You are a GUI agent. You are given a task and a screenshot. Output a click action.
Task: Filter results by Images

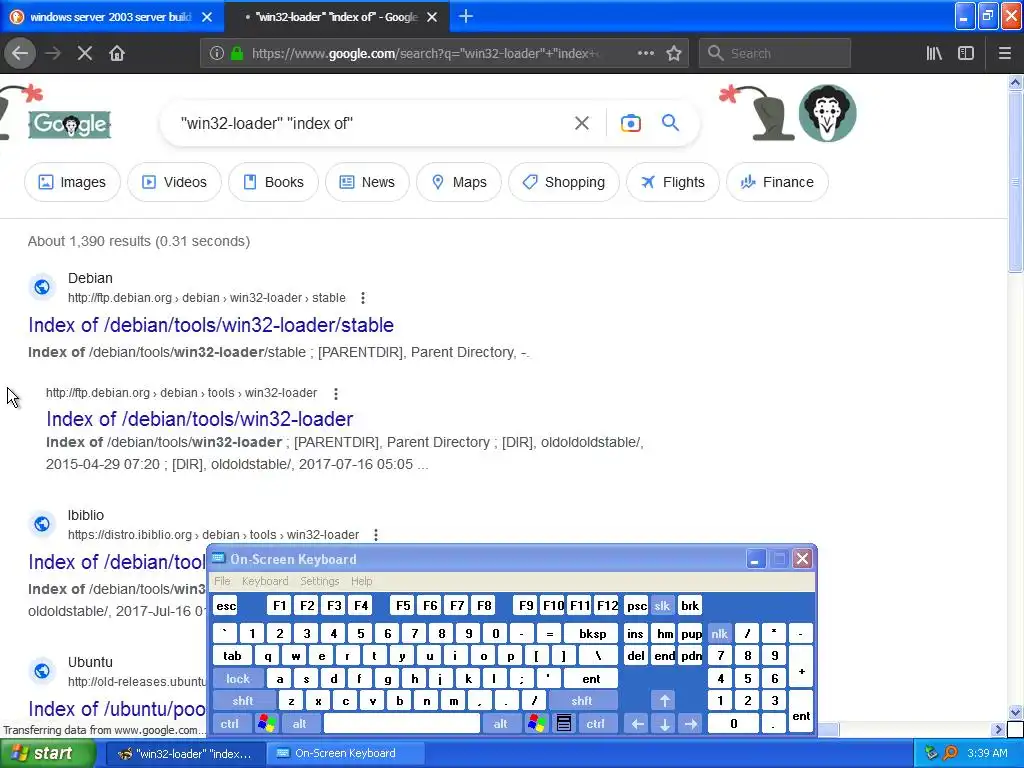[72, 182]
